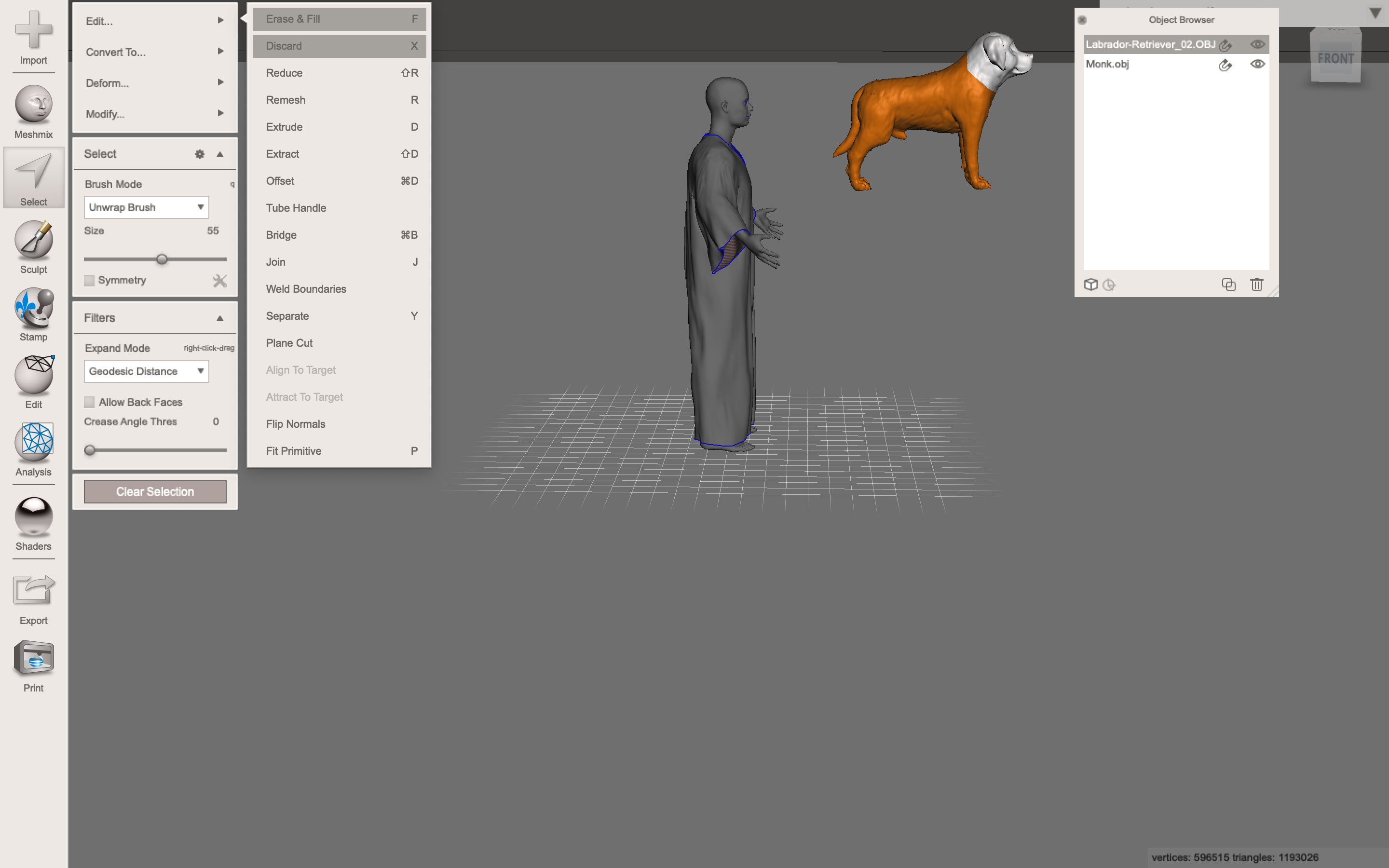Viewport: 1389px width, 868px height.
Task: Enable the Symmetry checkbox
Action: (89, 280)
